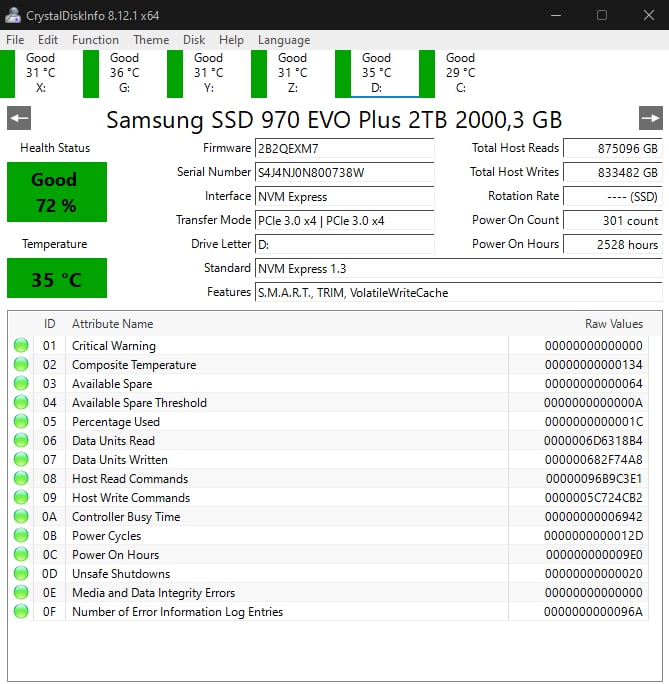Screen dimensions: 669x684
Task: Select disk D: tab
Action: coord(376,73)
